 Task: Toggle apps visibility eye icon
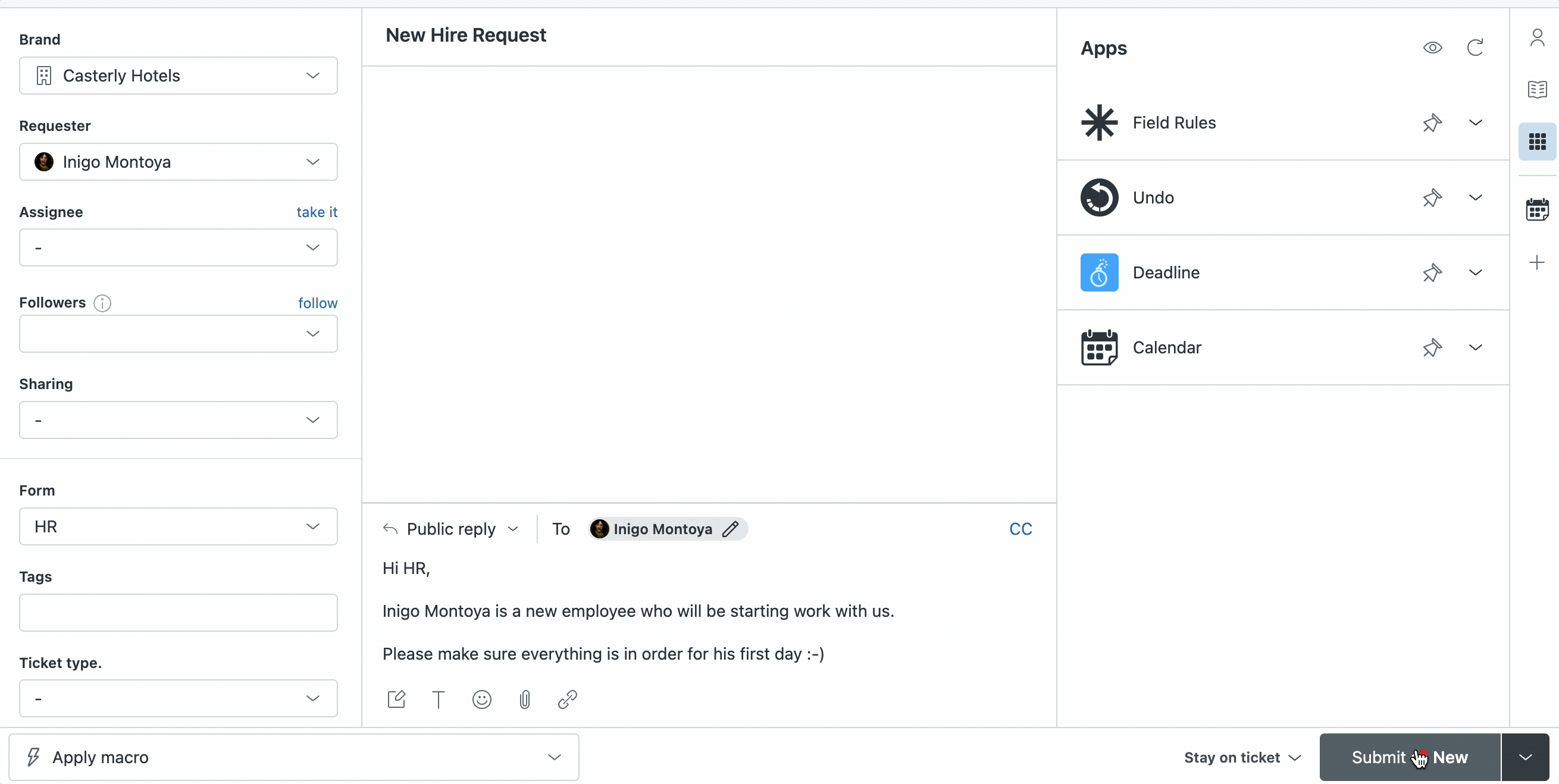tap(1432, 48)
